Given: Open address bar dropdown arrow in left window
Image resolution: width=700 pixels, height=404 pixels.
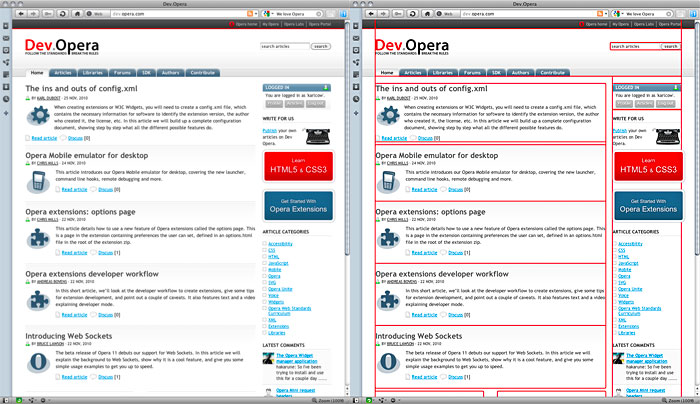Looking at the screenshot, I should point(256,14).
